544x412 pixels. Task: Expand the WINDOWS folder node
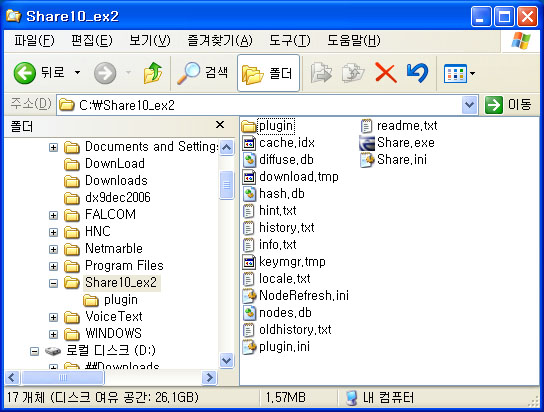pyautogui.click(x=53, y=334)
